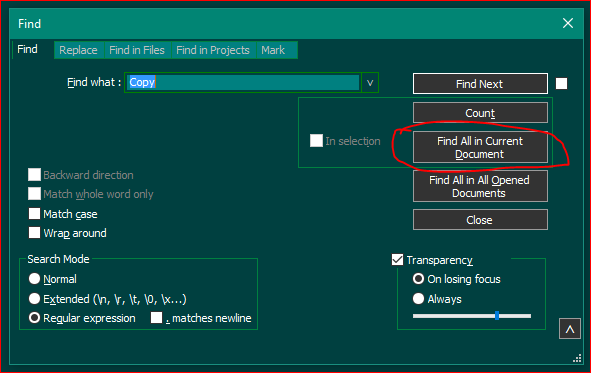Image resolution: width=591 pixels, height=373 pixels.
Task: Go to the Mark tab
Action: point(273,50)
